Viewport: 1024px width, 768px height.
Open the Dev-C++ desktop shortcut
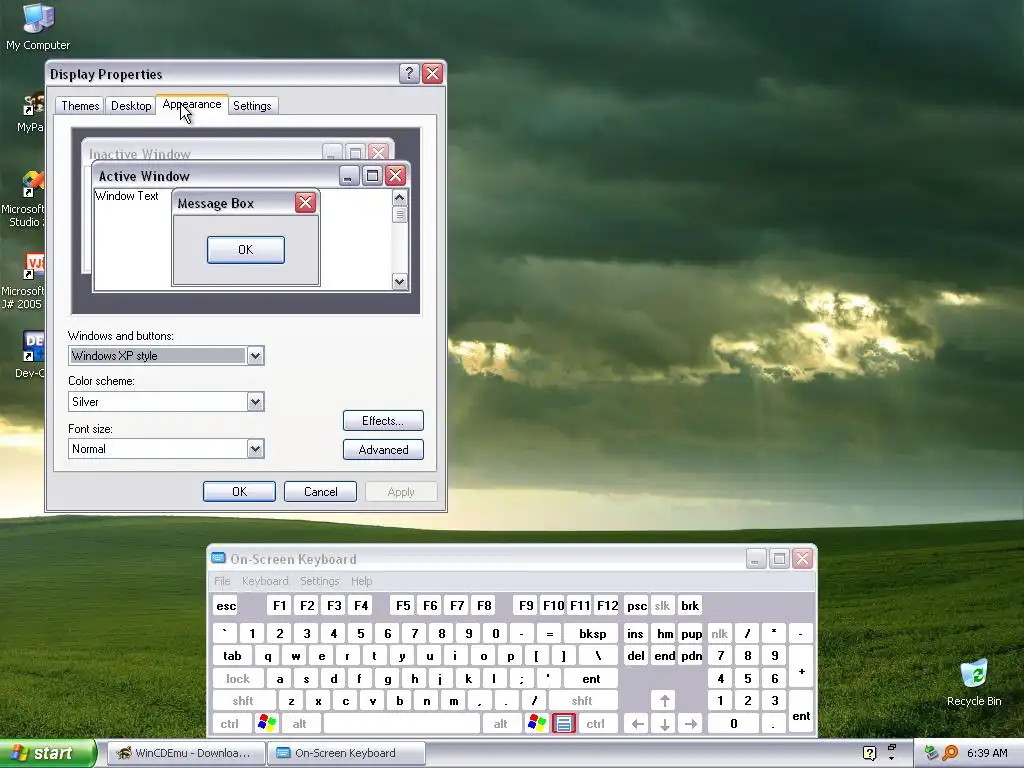(31, 354)
